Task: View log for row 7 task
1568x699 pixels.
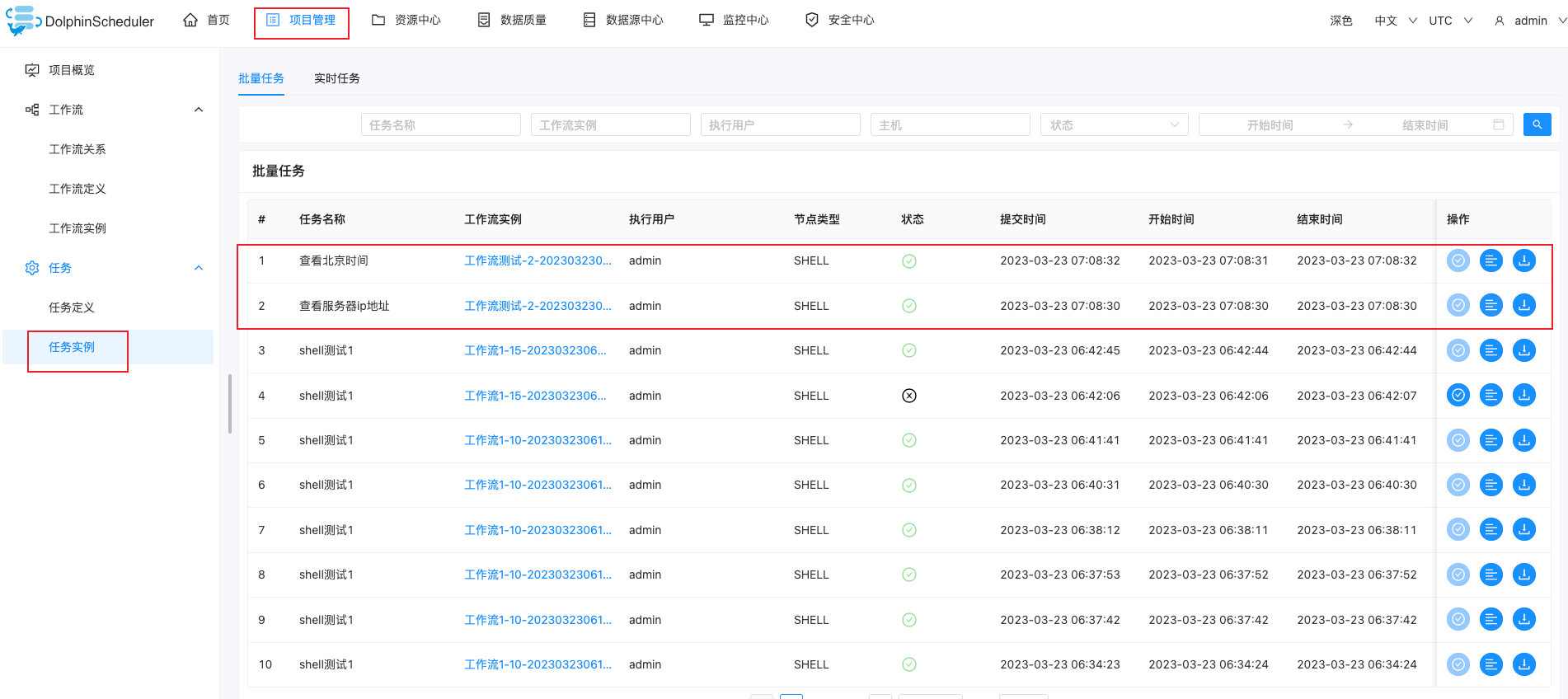Action: click(1491, 529)
